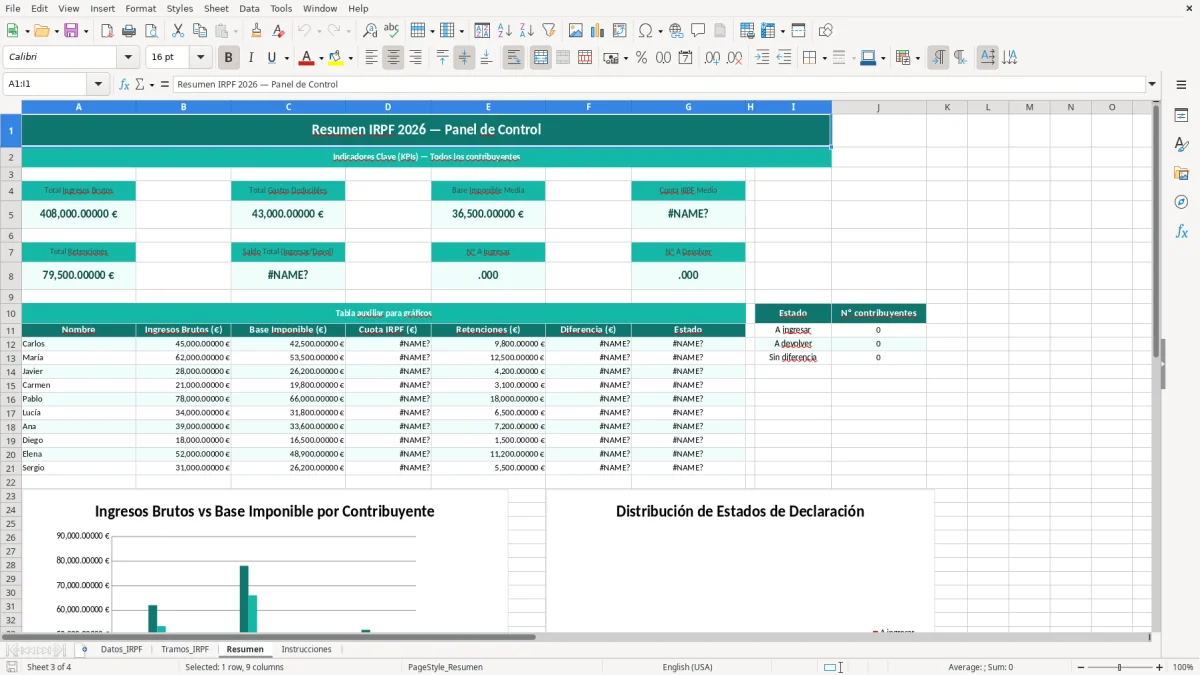Toggle Align Right
Screen dimensions: 1200x675
point(415,58)
